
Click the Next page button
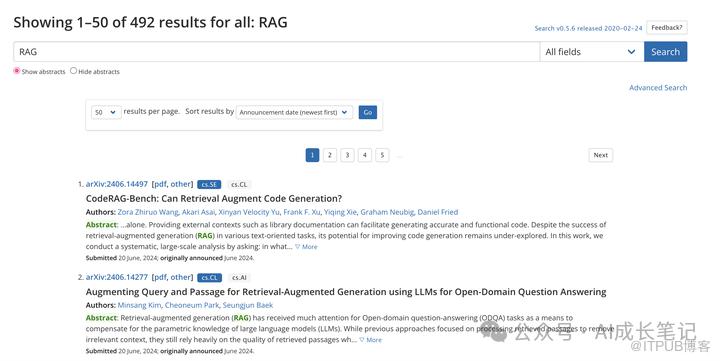point(601,155)
